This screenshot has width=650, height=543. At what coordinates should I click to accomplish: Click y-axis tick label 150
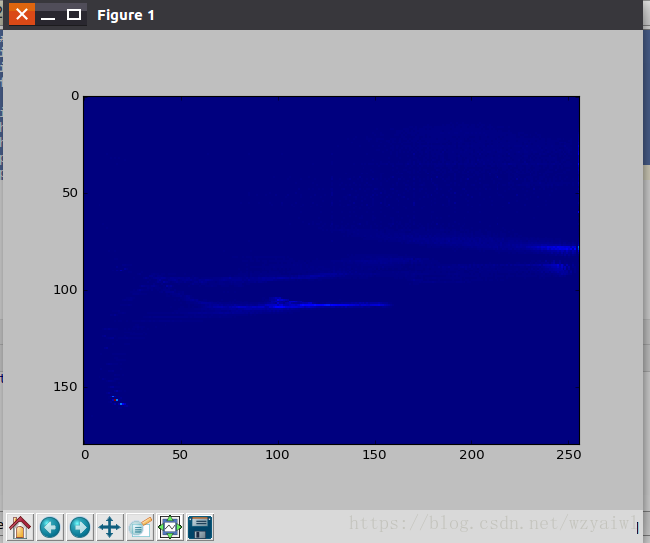pos(65,386)
